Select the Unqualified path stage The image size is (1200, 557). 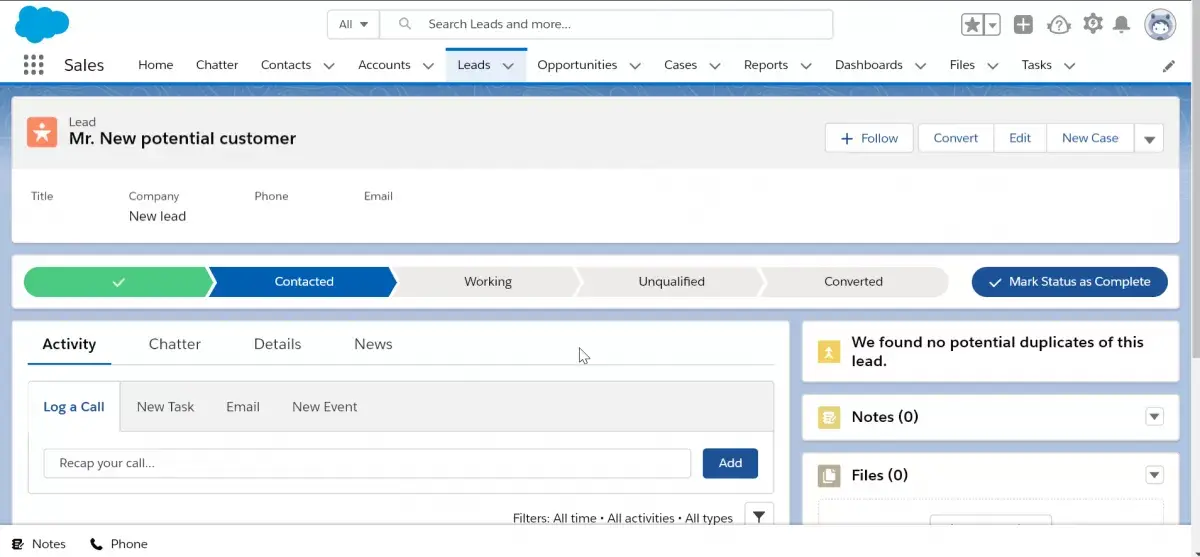[671, 282]
